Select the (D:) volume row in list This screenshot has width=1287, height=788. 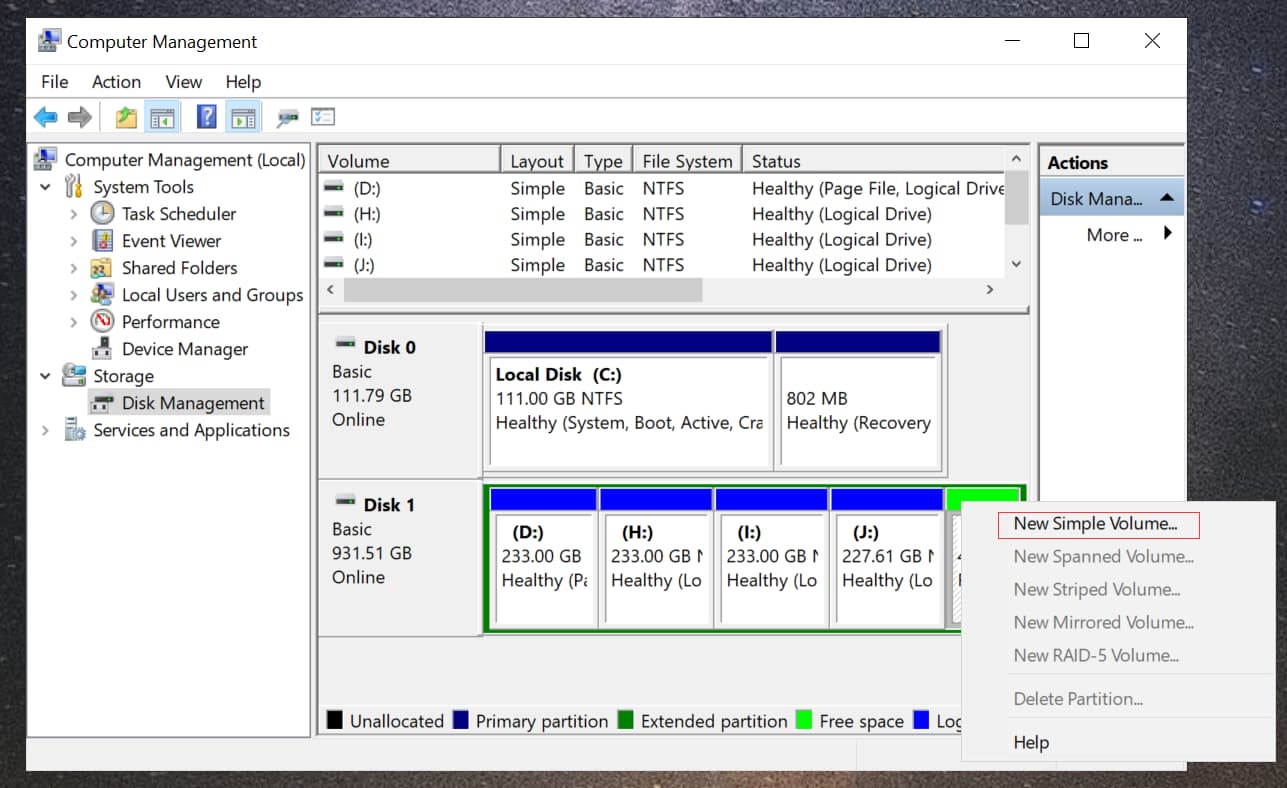tap(661, 188)
